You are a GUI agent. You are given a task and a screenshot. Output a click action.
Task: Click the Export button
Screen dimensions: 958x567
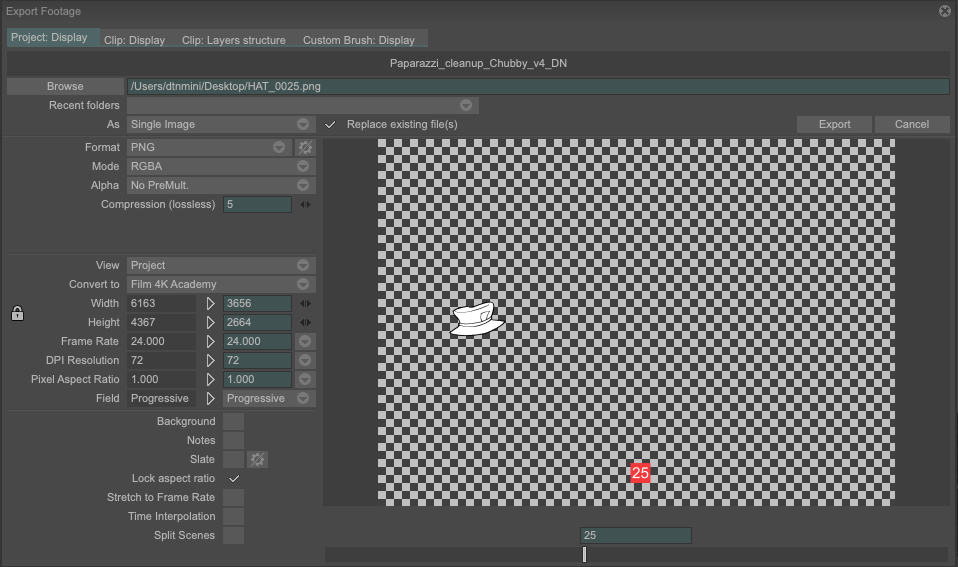point(835,125)
